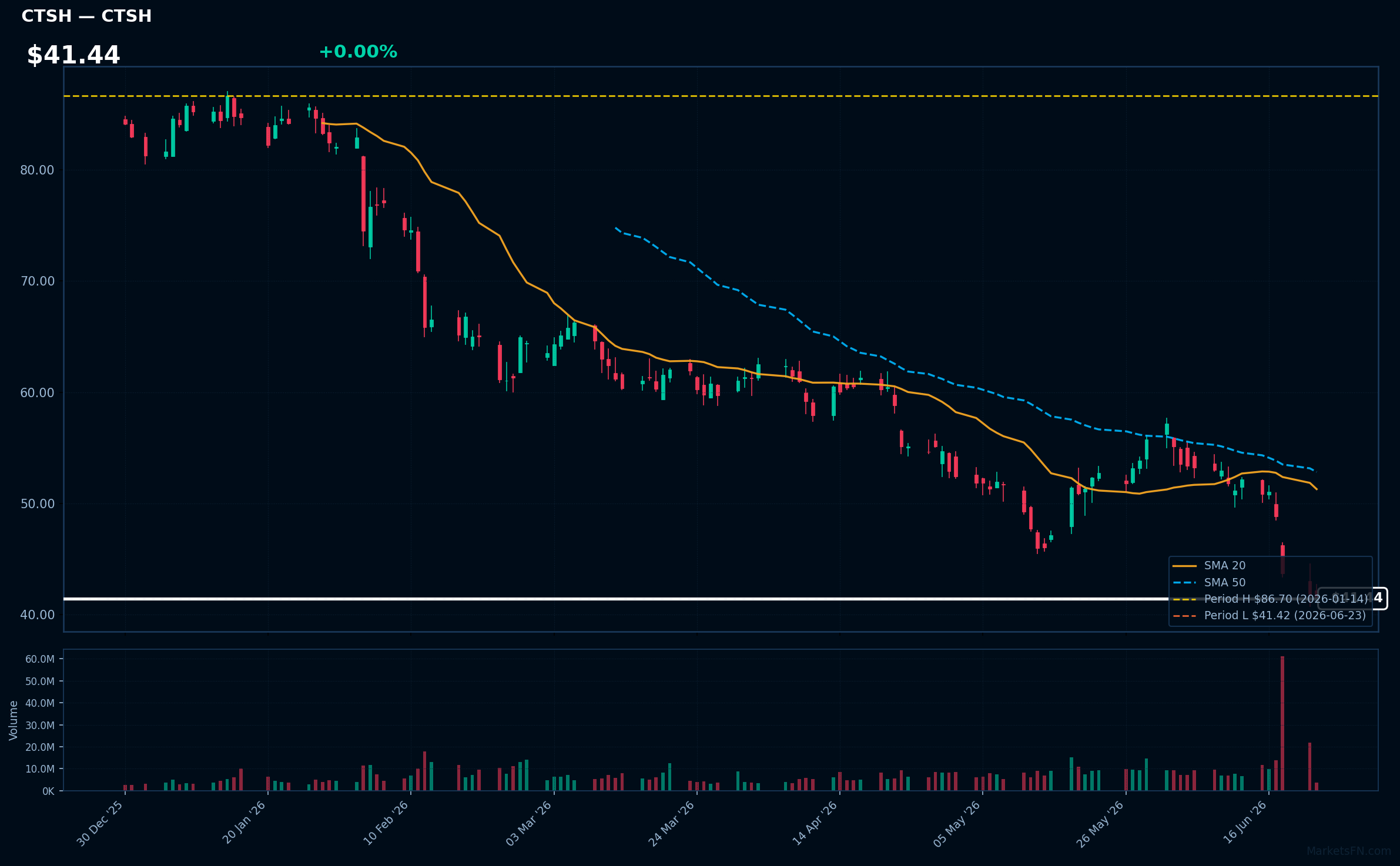
Task: Click the +0.00% change value
Action: tap(358, 52)
